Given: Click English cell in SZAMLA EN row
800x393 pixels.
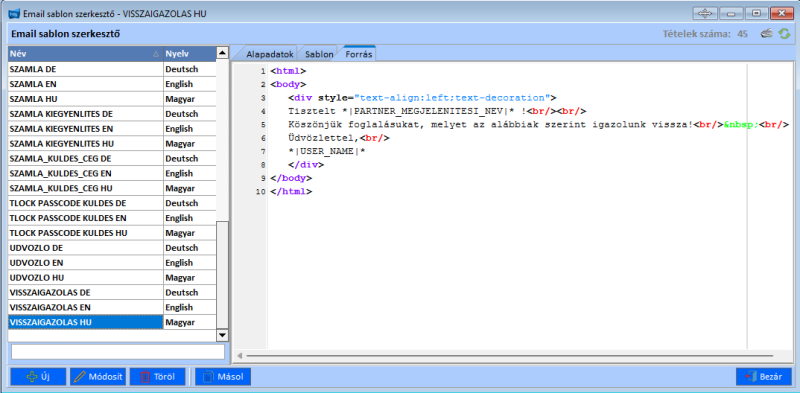Looking at the screenshot, I should click(x=189, y=84).
